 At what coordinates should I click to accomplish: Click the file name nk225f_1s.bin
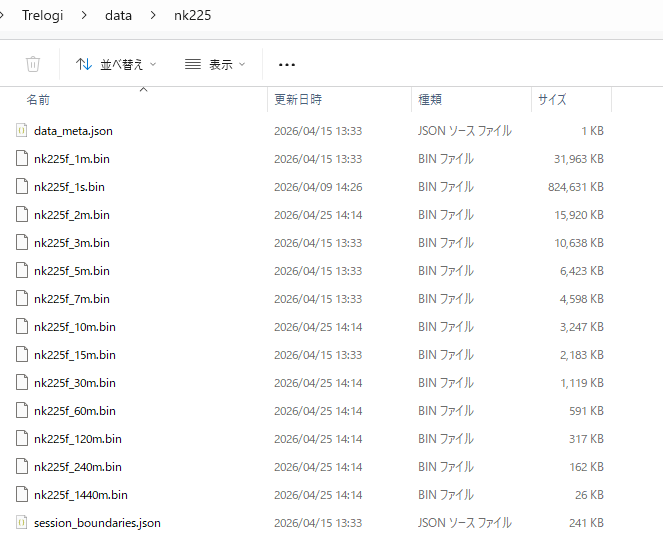(69, 187)
